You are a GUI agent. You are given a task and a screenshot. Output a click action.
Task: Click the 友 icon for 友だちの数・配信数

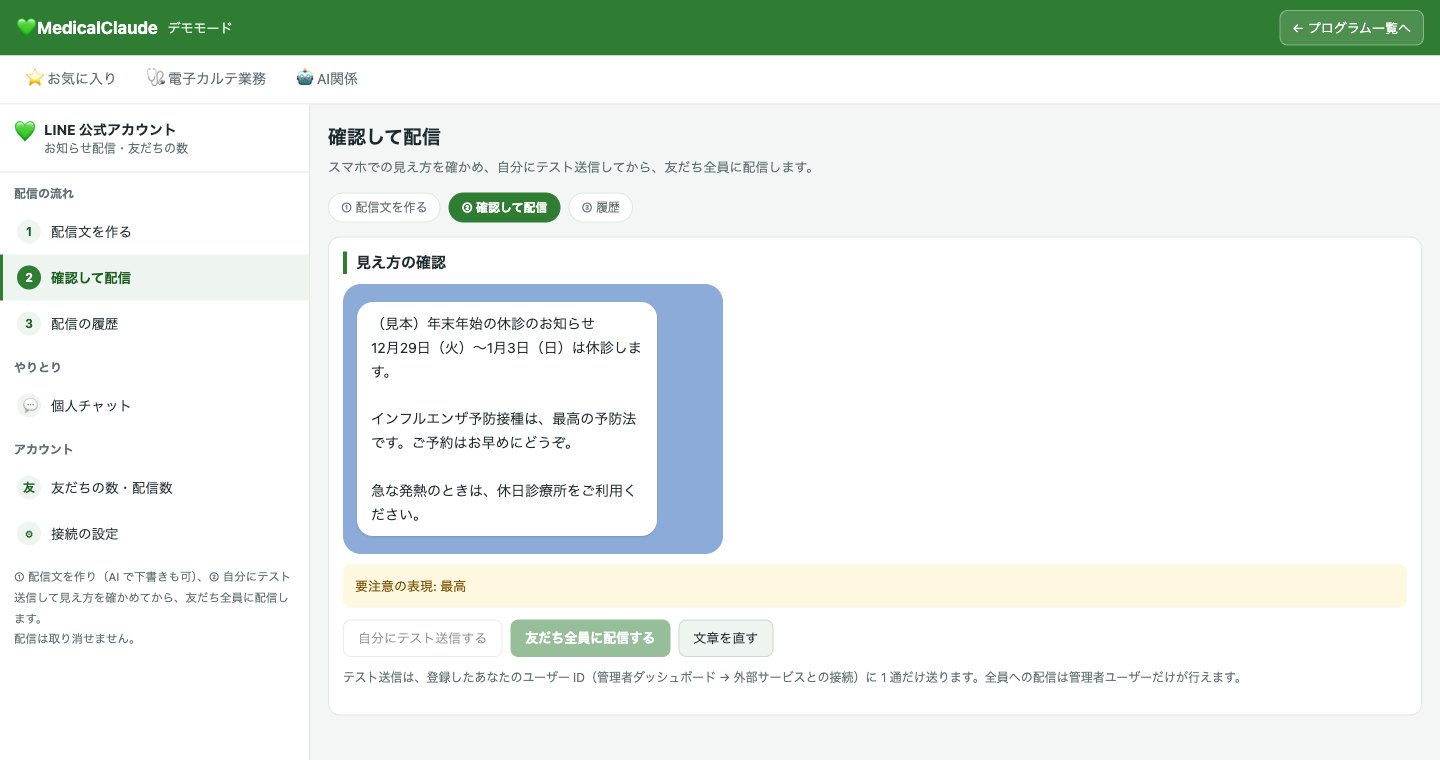(x=29, y=488)
